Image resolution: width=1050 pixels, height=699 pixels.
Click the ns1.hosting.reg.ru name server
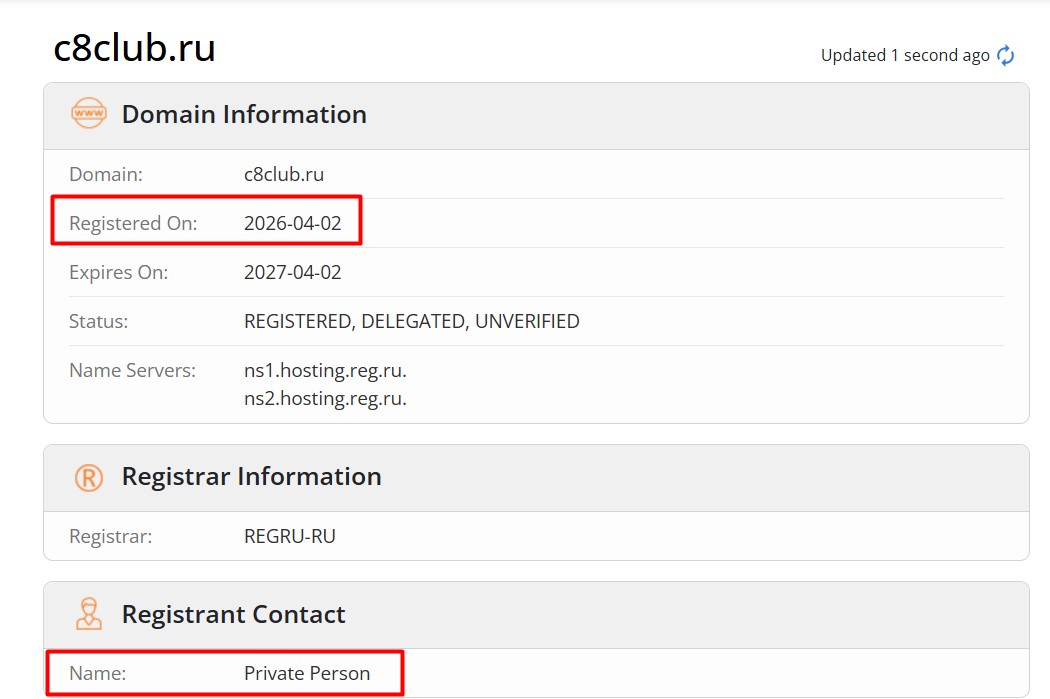[325, 370]
